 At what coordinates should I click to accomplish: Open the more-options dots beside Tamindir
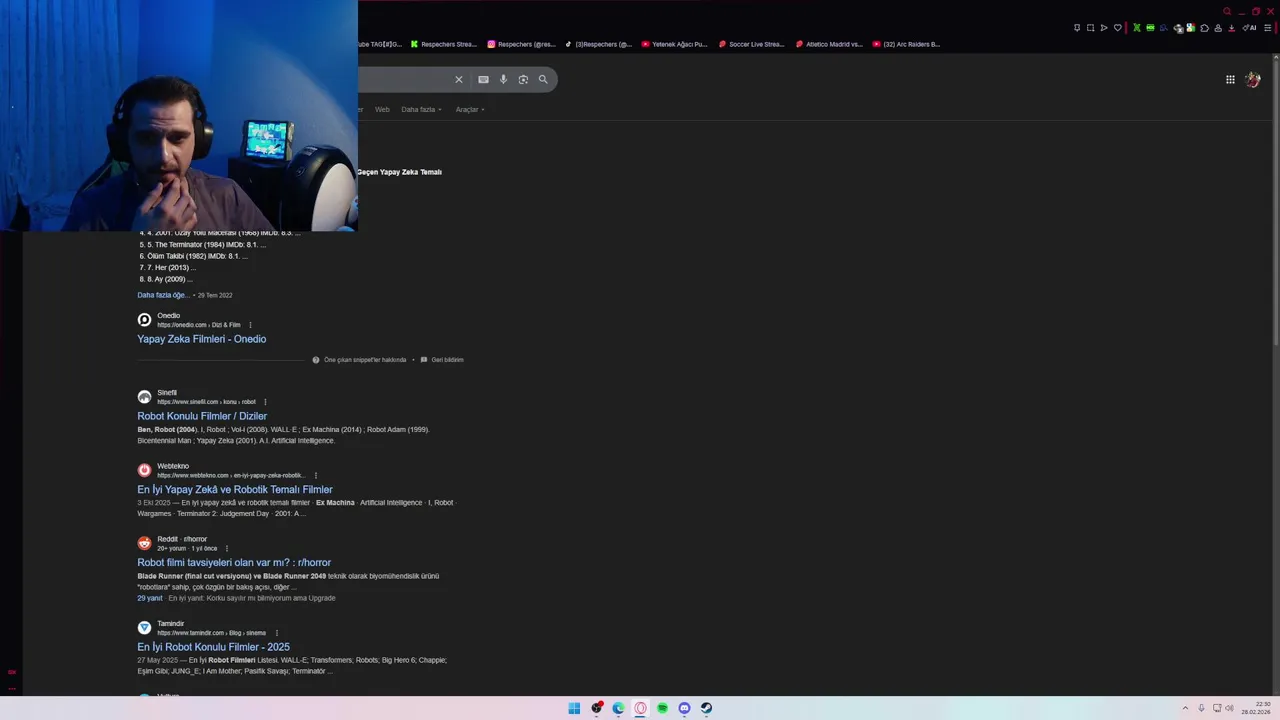tap(277, 633)
